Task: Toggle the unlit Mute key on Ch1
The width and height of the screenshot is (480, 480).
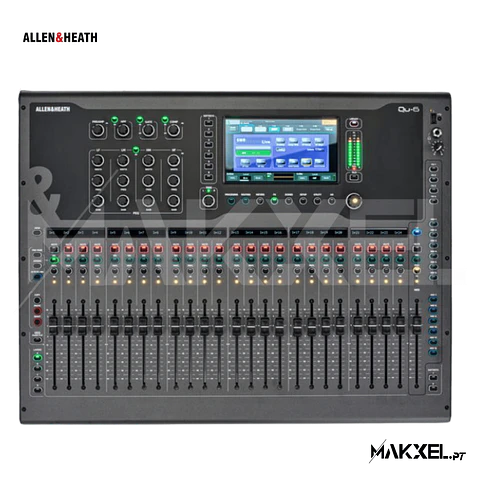Action: pos(54,249)
